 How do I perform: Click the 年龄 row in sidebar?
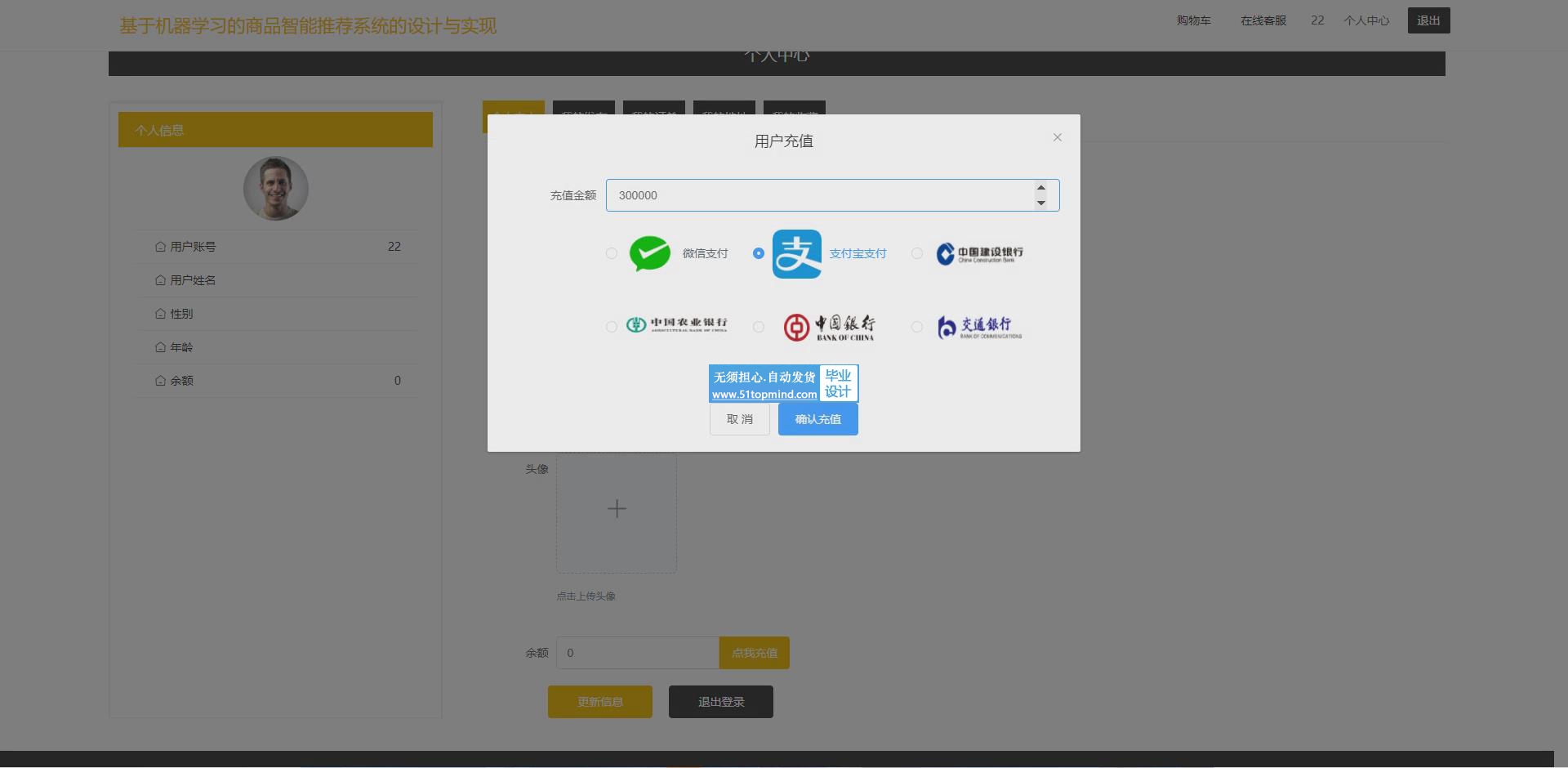tap(278, 347)
